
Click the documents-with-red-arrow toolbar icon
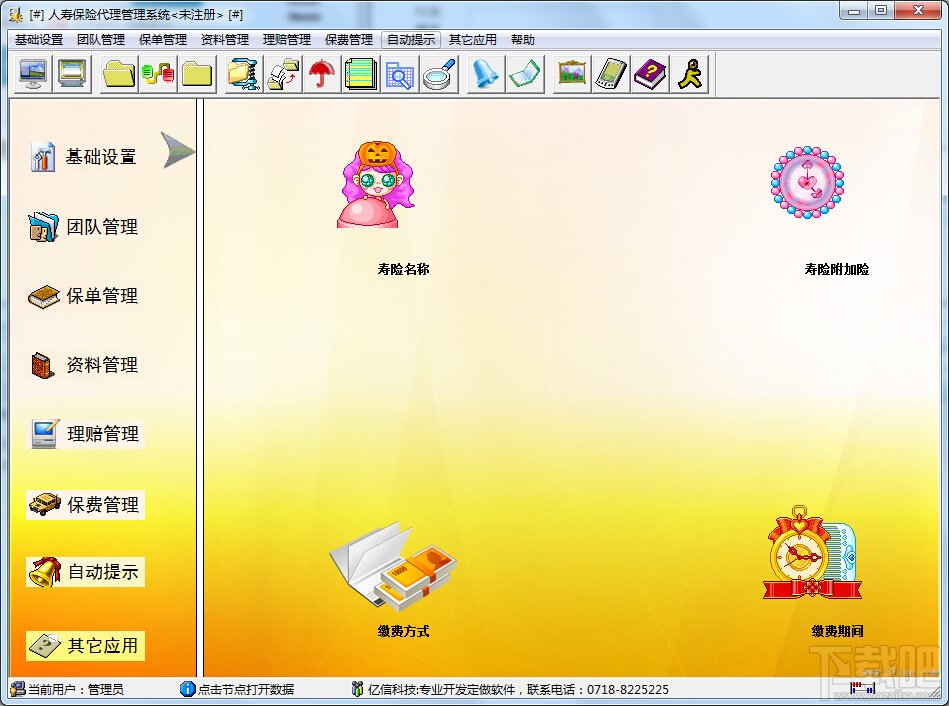pos(283,74)
